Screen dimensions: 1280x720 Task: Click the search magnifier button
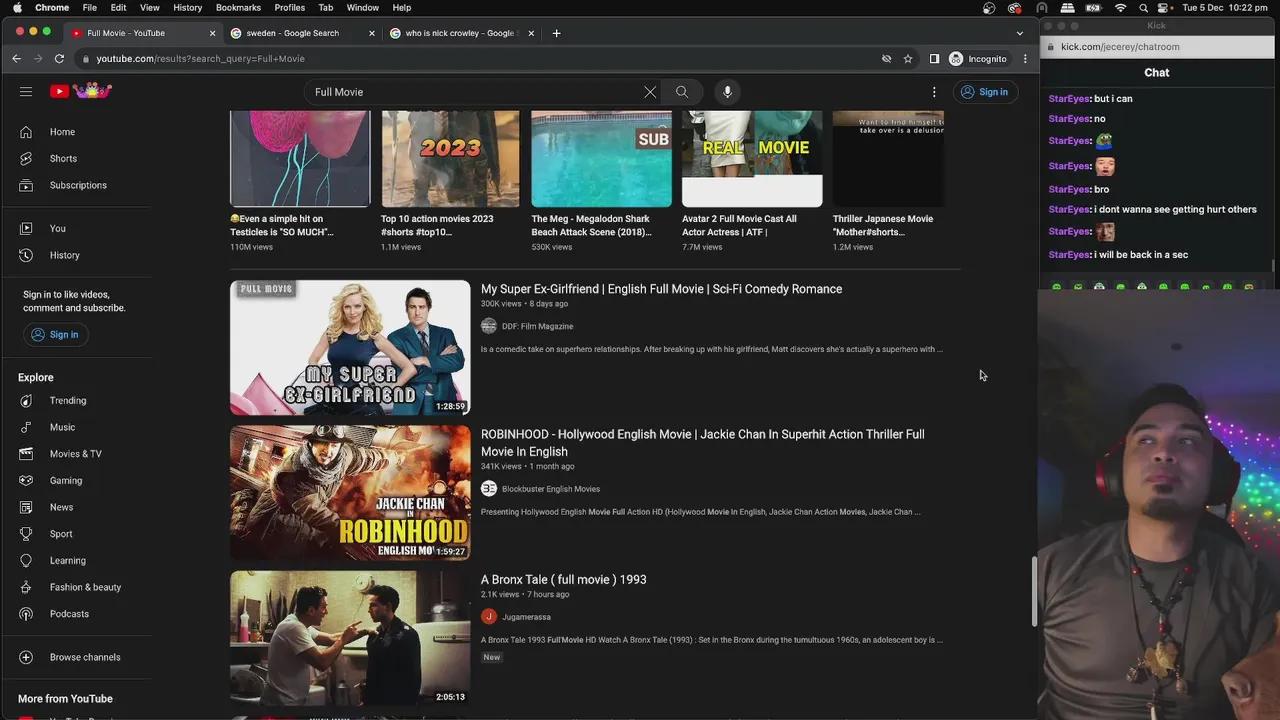(x=682, y=92)
